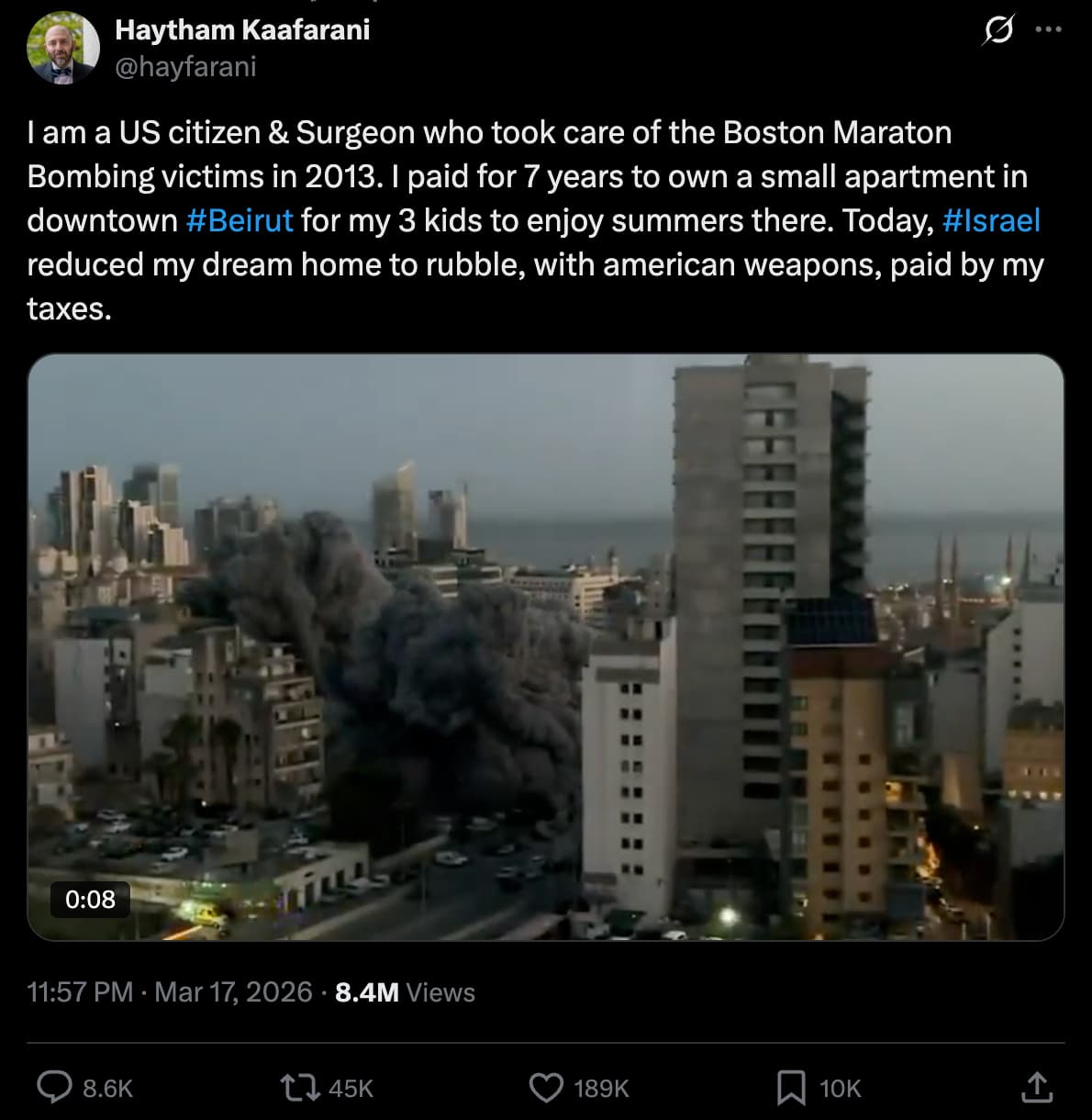1092x1120 pixels.
Task: Click the reply speech bubble icon
Action: tap(54, 1088)
